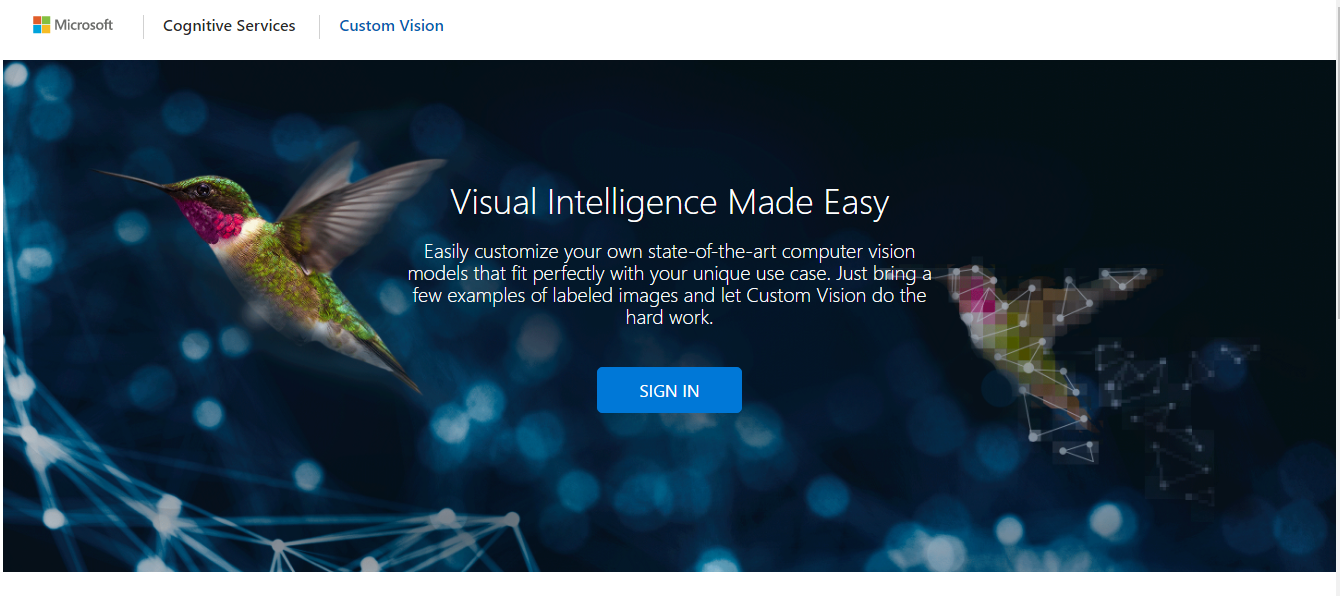
Task: Click the divider before Custom Vision
Action: [x=319, y=26]
